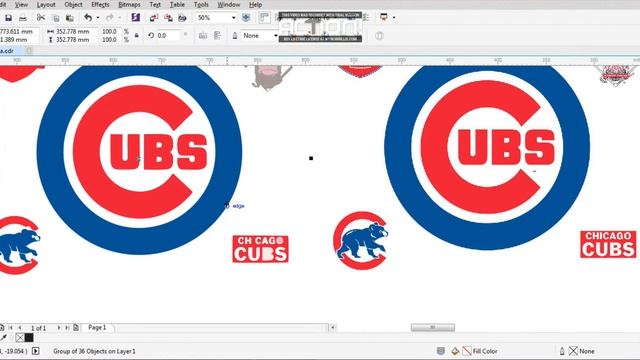Open the Effects menu

coord(100,4)
